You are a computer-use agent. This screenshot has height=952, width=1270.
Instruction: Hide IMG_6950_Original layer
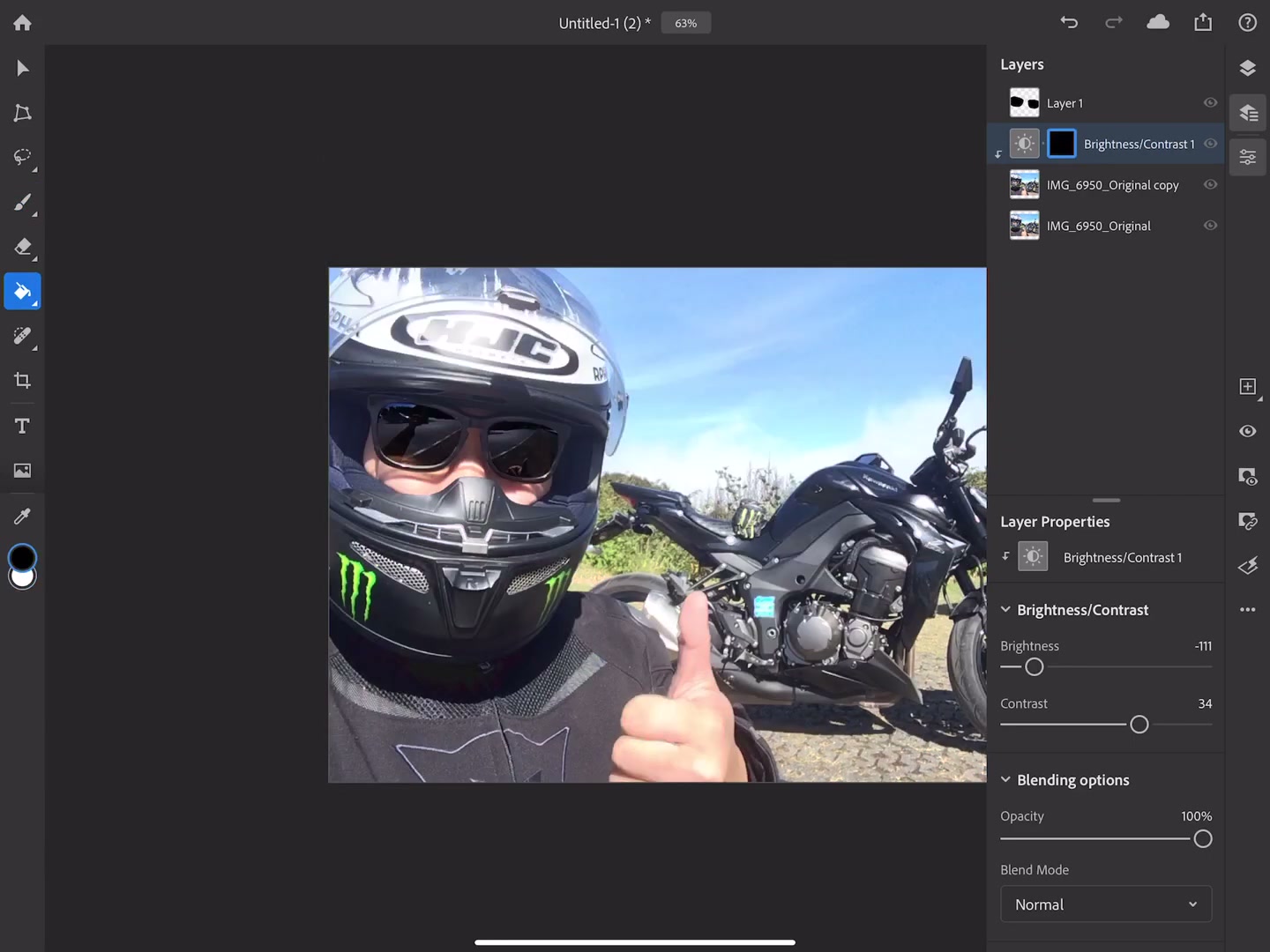pos(1210,225)
